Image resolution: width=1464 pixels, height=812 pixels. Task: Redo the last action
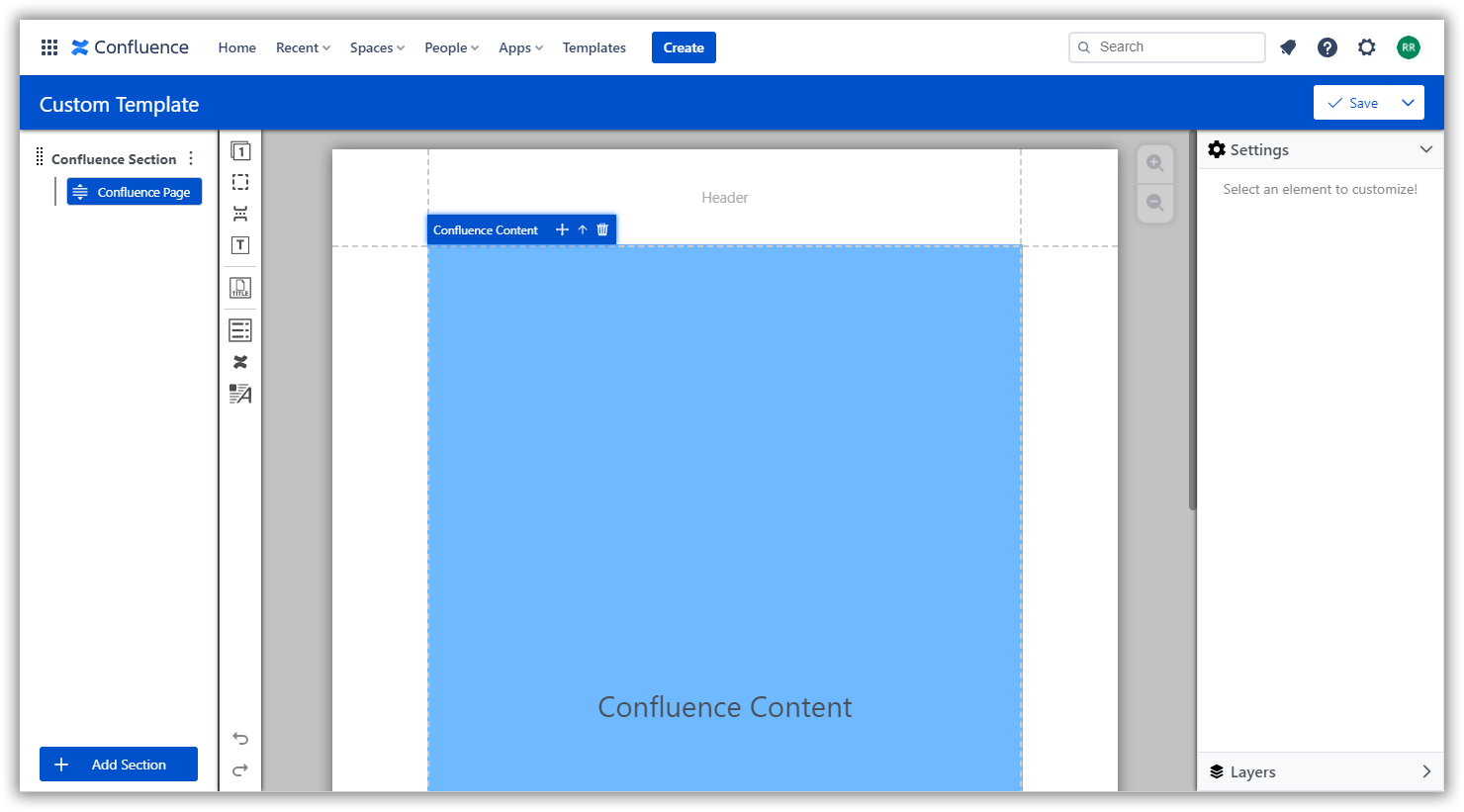point(240,770)
